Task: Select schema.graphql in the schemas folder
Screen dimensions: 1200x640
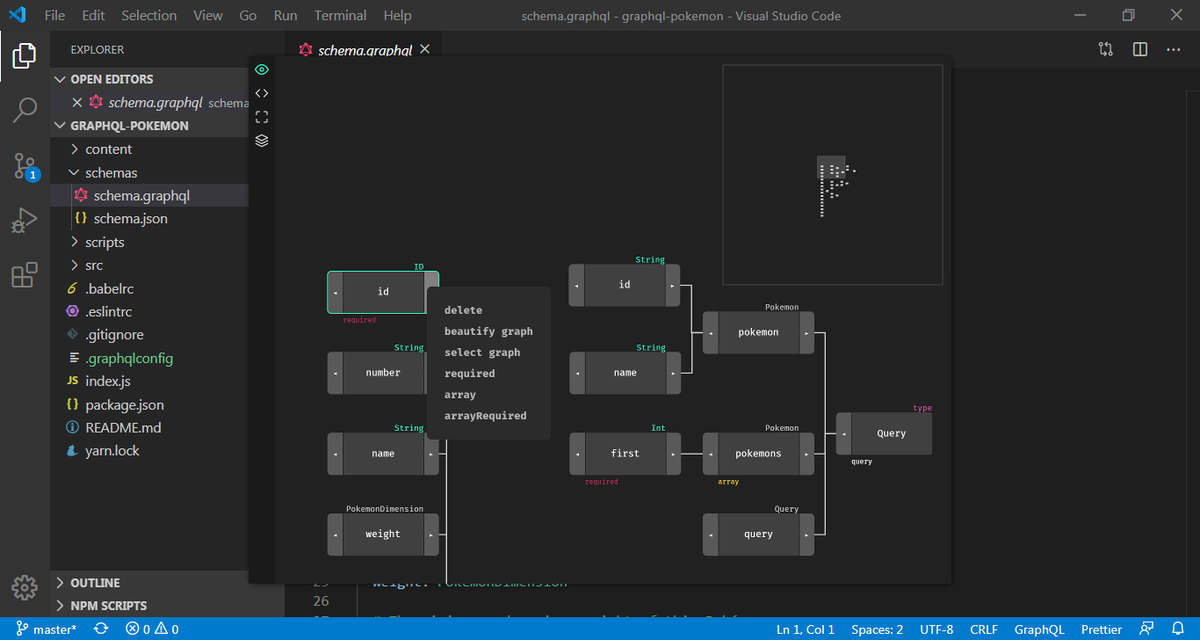Action: click(x=149, y=195)
